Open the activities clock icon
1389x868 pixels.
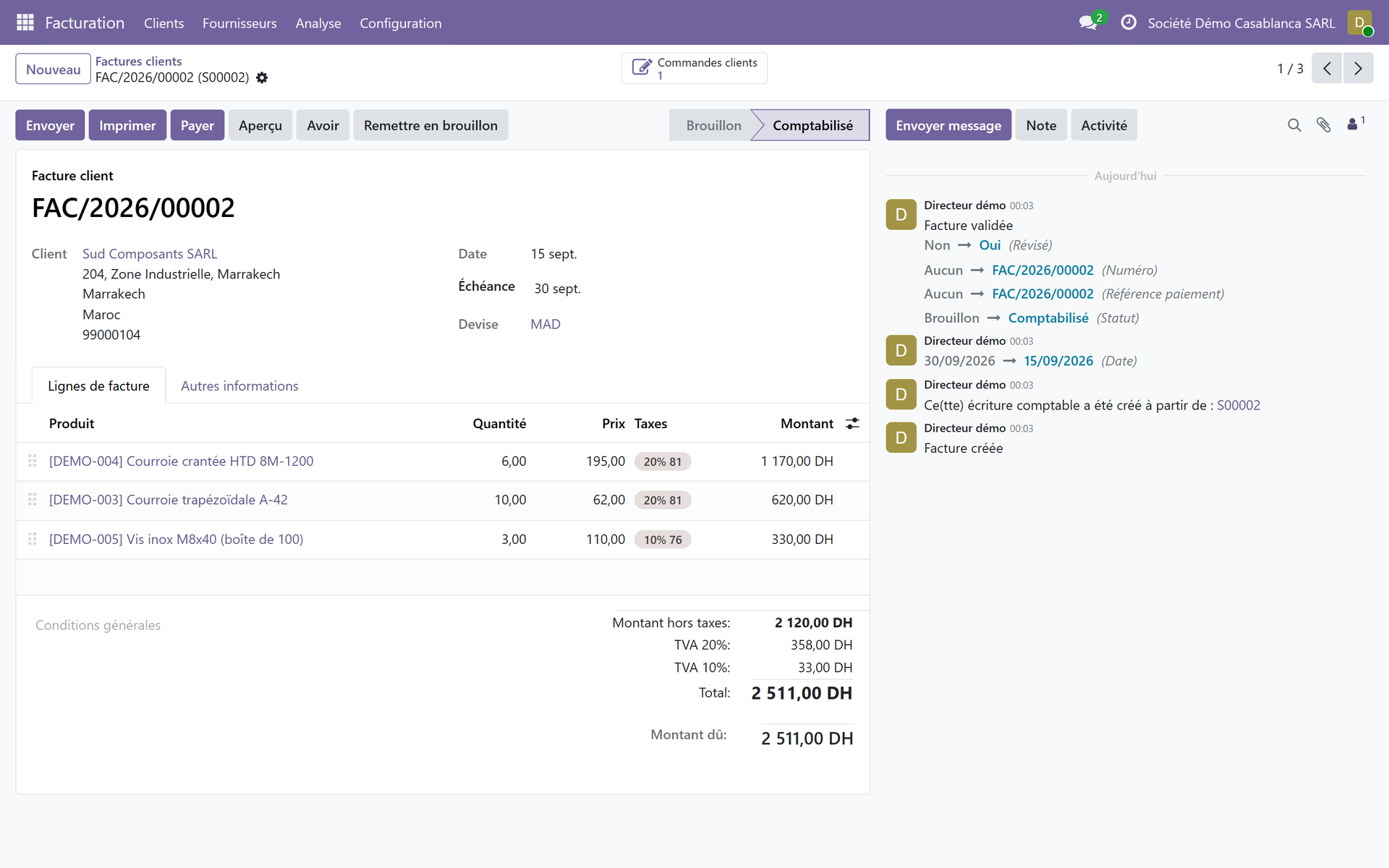pos(1128,22)
